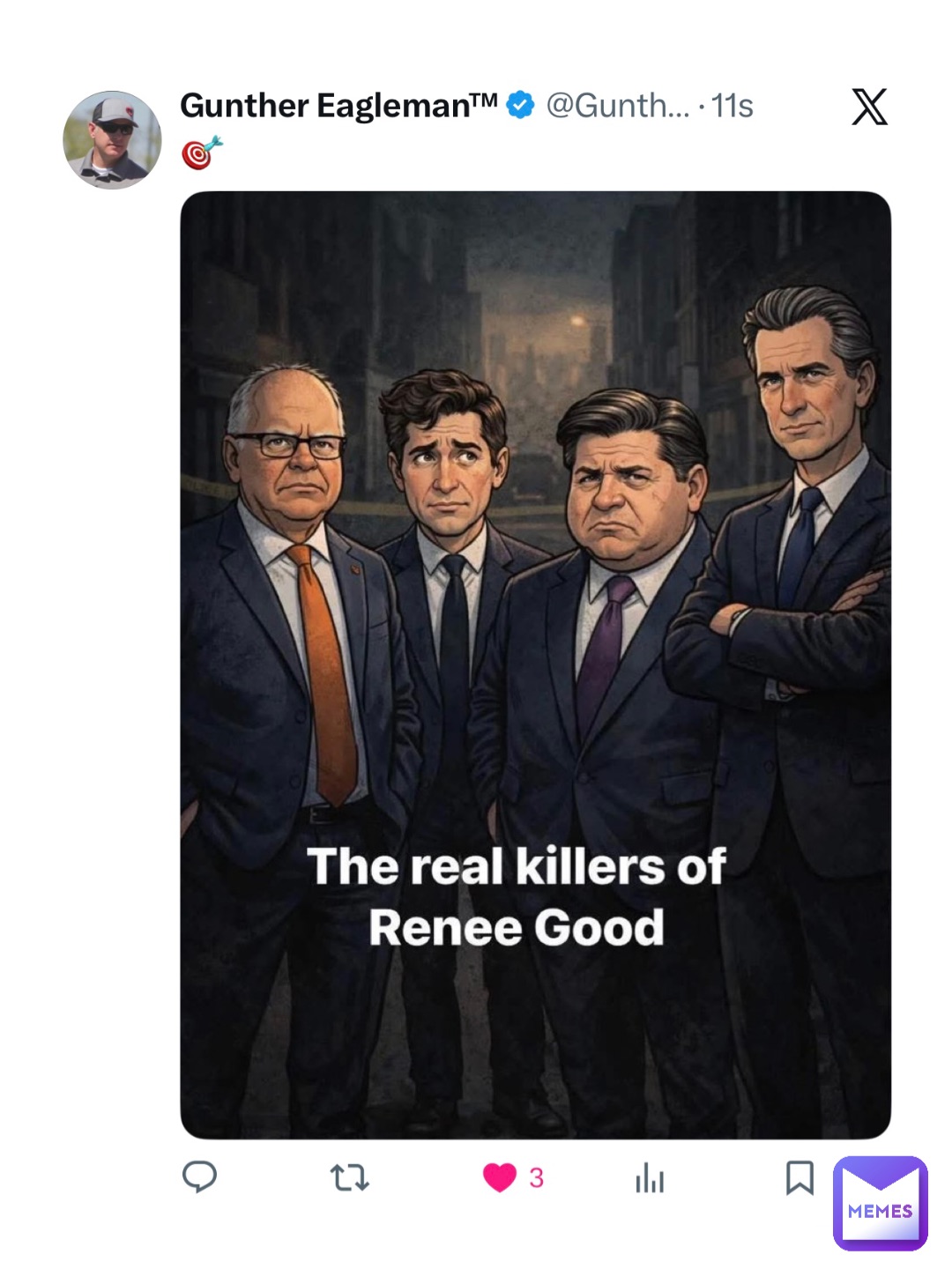Click the 'The real killers of' caption text
The image size is (952, 1284).
point(517,866)
